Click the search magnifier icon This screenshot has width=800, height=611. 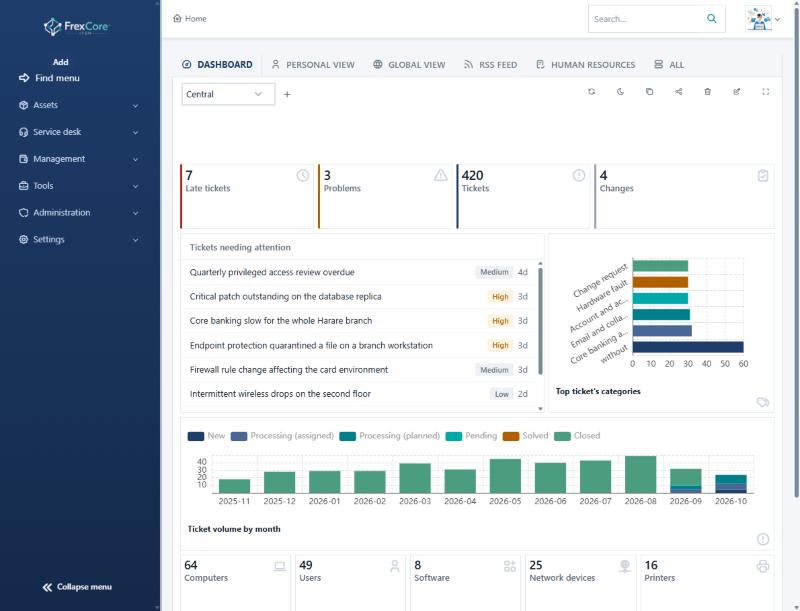click(x=712, y=19)
